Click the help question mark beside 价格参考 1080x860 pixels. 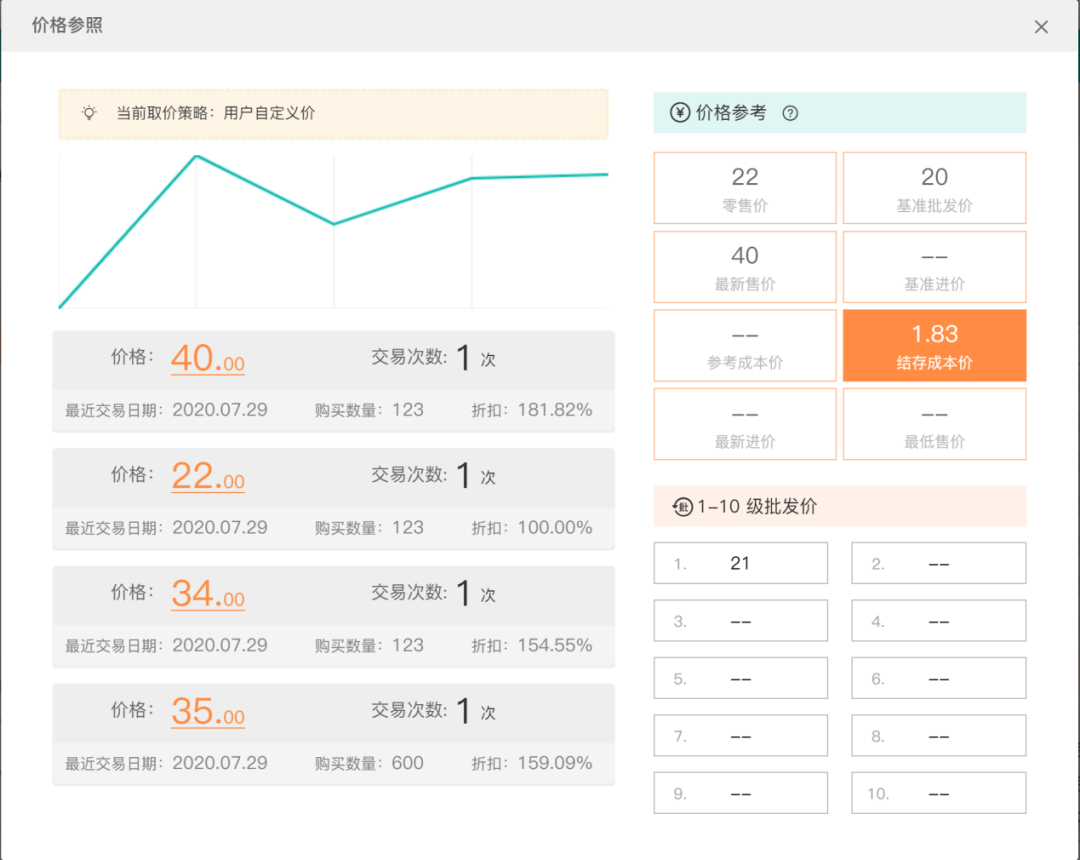[x=790, y=113]
